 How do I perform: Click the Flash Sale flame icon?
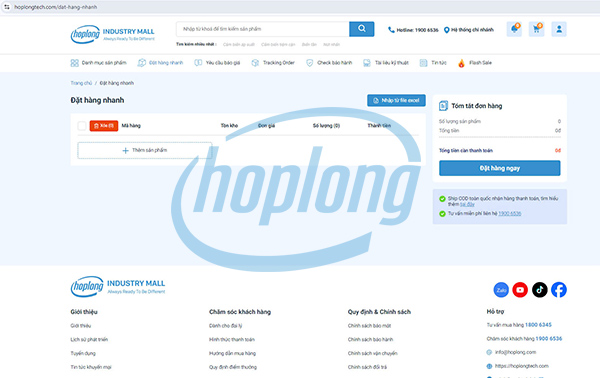coord(461,63)
